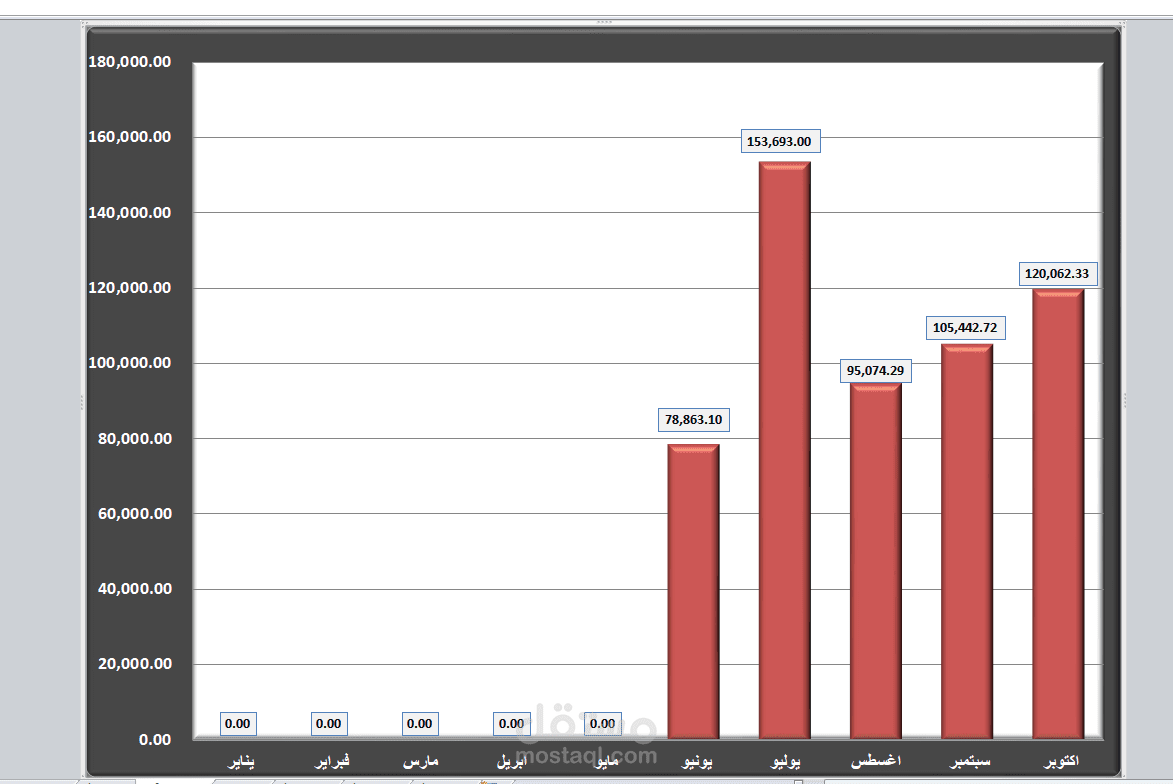The height and width of the screenshot is (784, 1173).
Task: Click the 153,693.00 data label
Action: click(x=780, y=141)
